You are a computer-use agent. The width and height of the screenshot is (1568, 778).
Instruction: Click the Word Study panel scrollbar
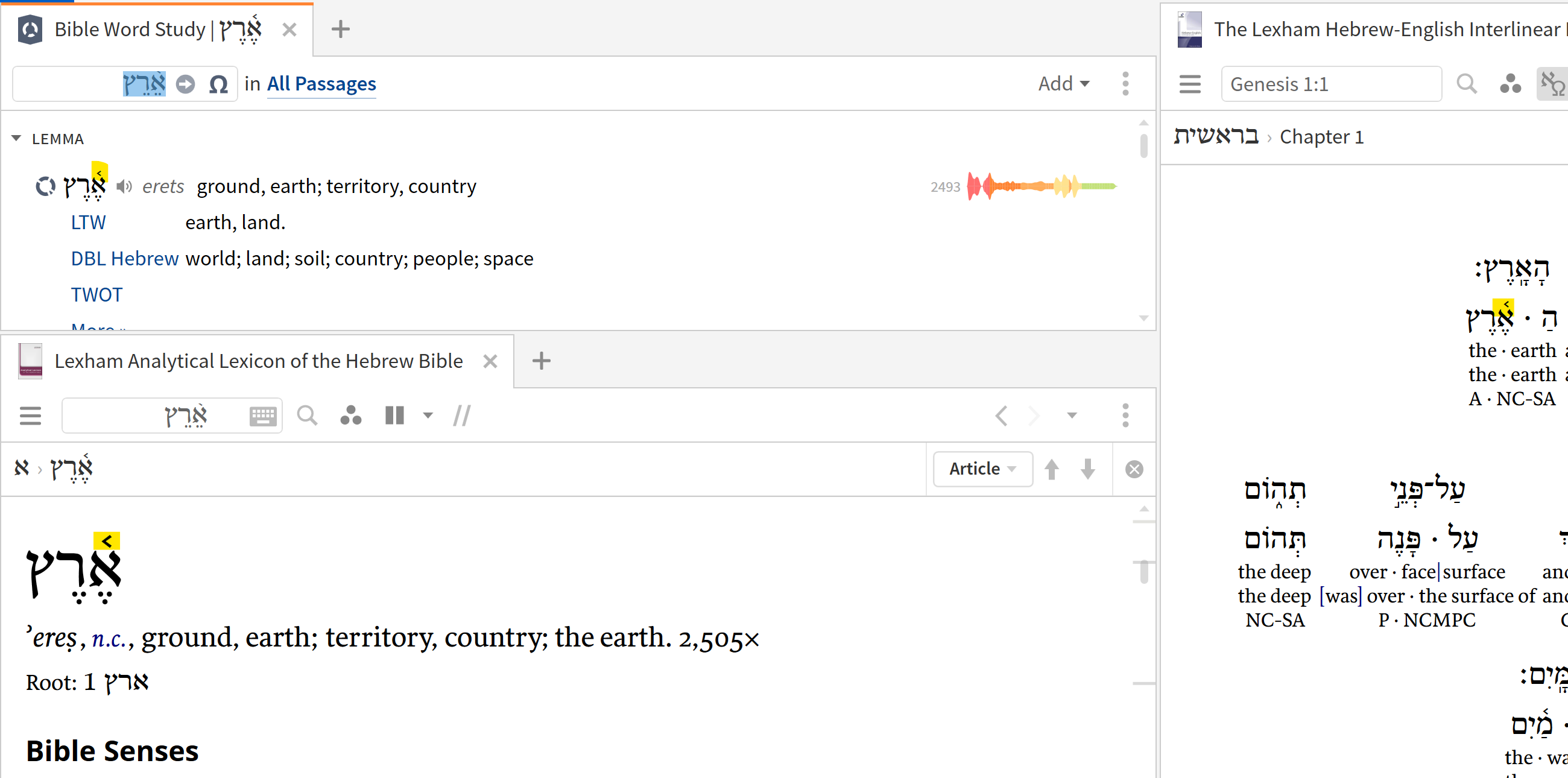1144,146
